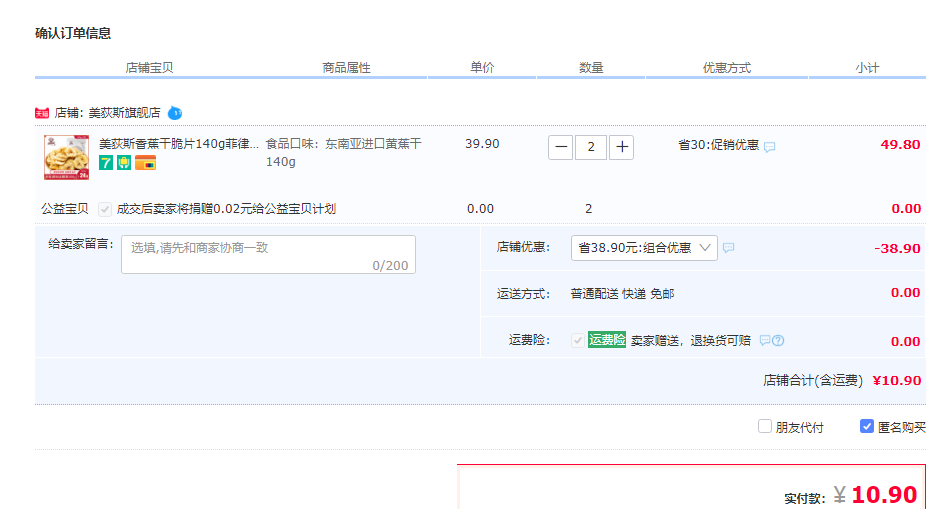Click the 单价 column header

click(482, 67)
